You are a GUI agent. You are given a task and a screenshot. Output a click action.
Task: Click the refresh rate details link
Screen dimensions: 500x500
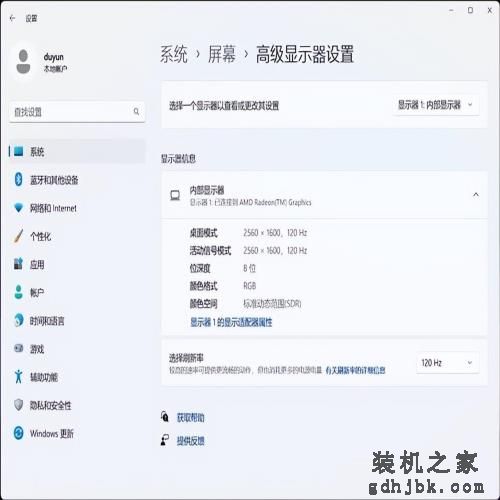click(x=355, y=370)
